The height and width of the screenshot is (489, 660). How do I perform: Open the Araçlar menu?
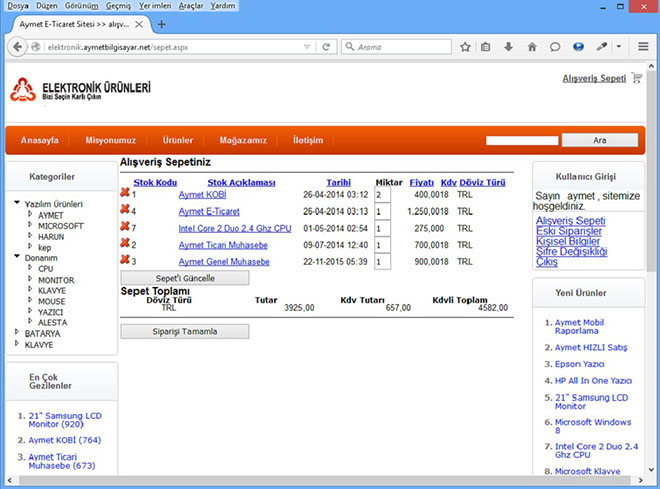[x=191, y=6]
